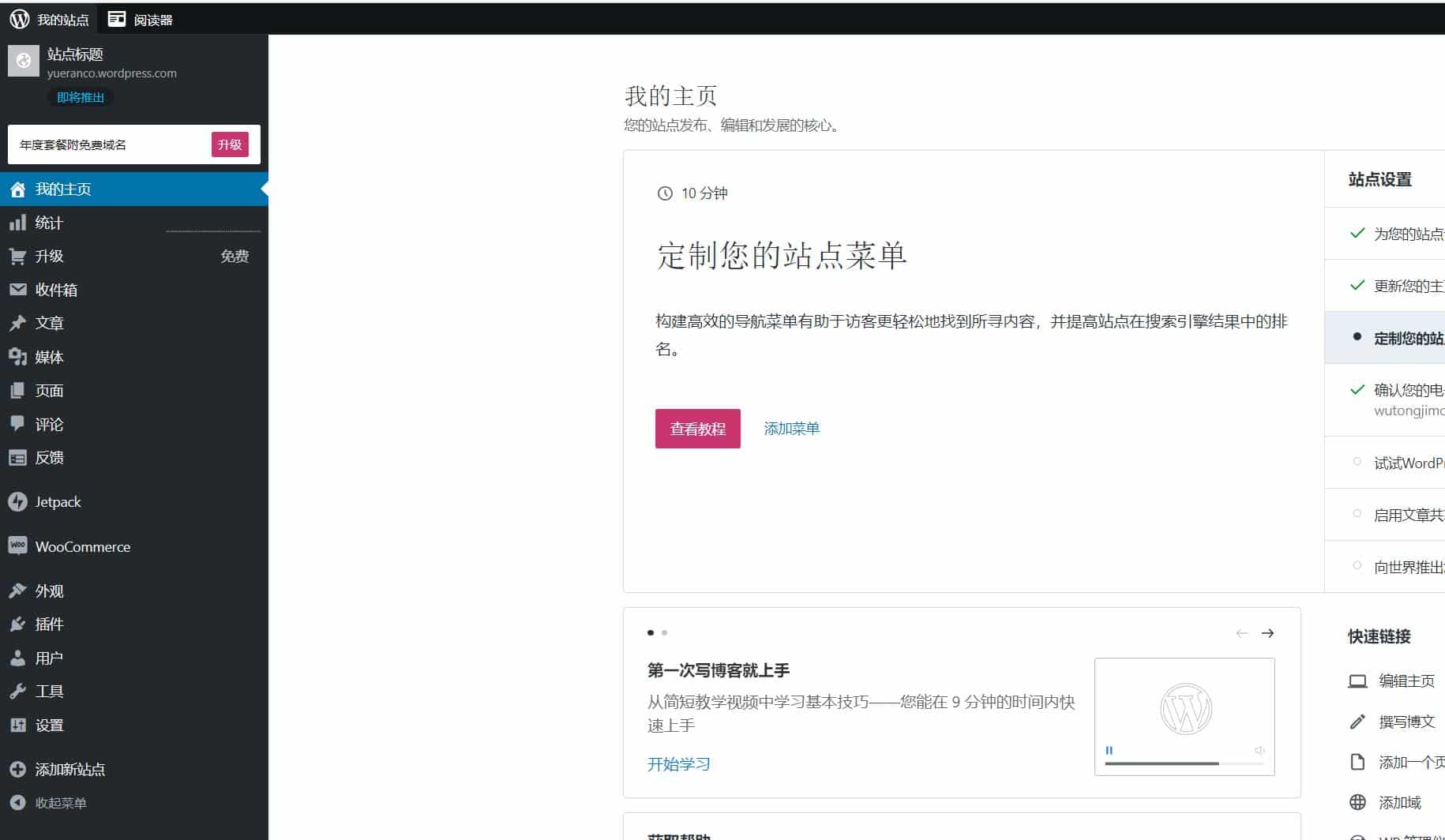The height and width of the screenshot is (840, 1445).
Task: Click the collapse arrow icon for 收起菜单
Action: [x=17, y=803]
